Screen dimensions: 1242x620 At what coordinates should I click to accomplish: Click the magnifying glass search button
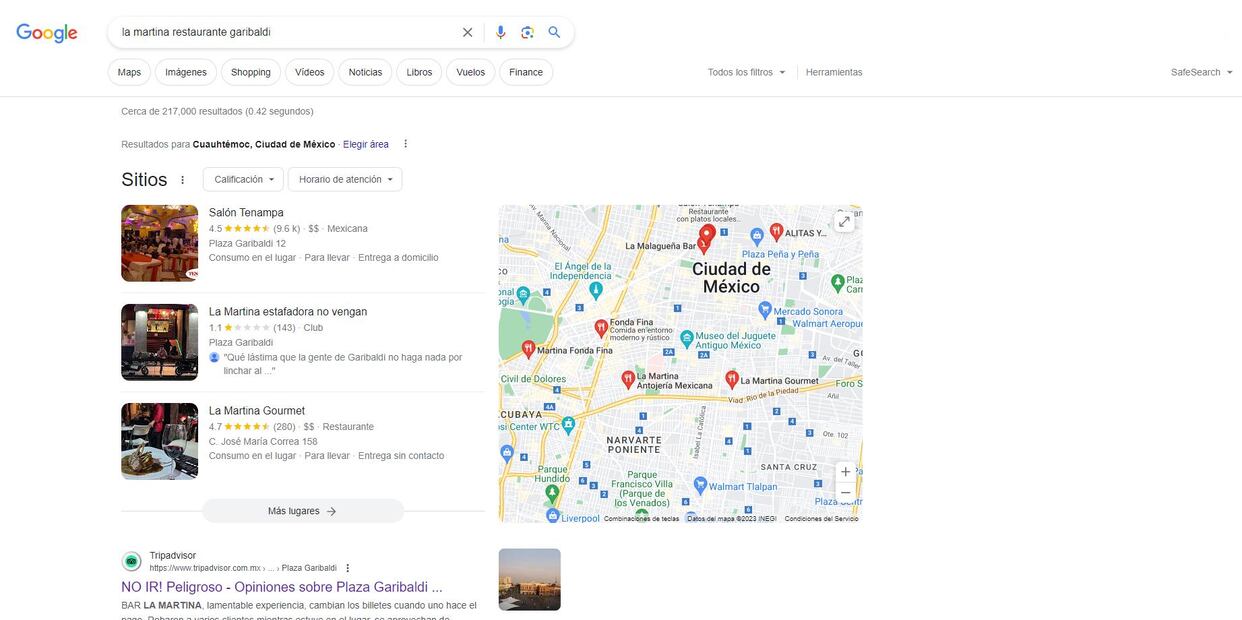[554, 32]
